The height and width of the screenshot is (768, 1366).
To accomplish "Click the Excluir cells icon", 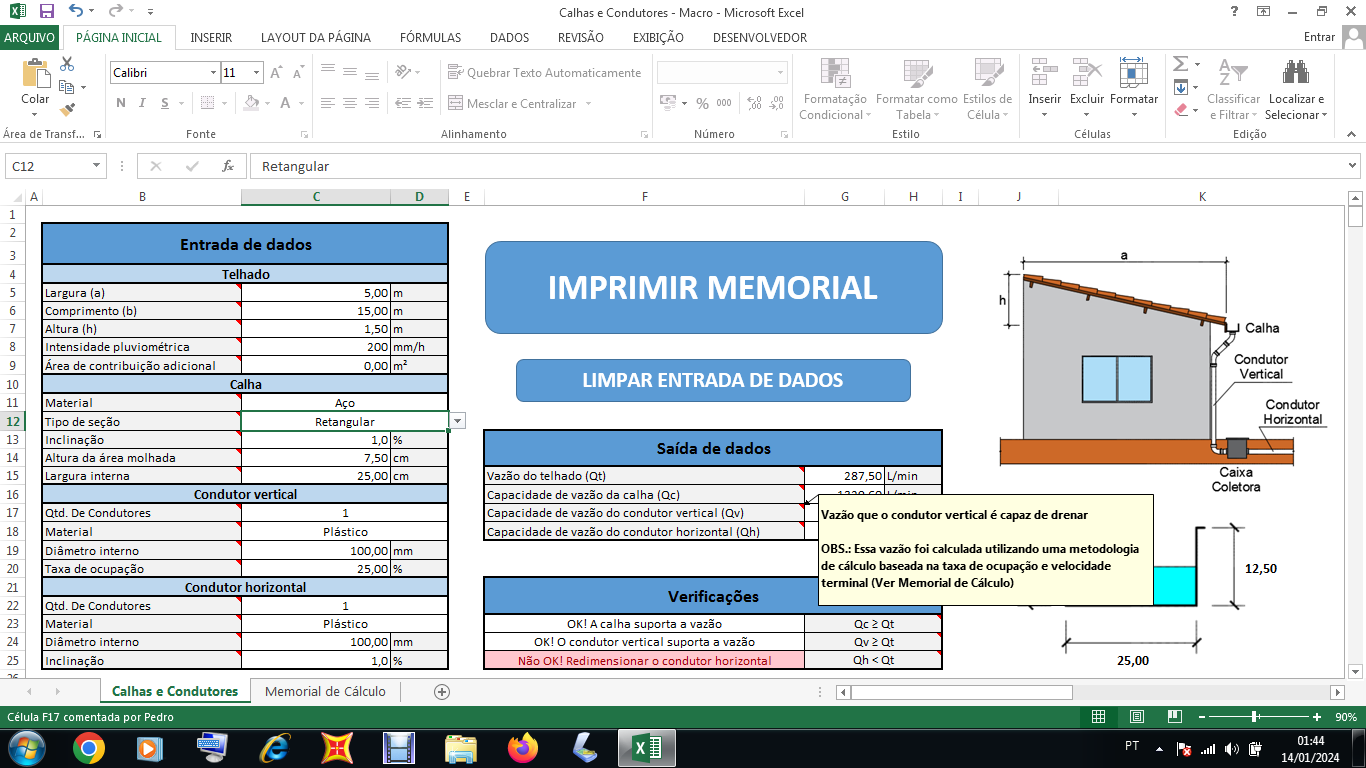I will click(1087, 73).
